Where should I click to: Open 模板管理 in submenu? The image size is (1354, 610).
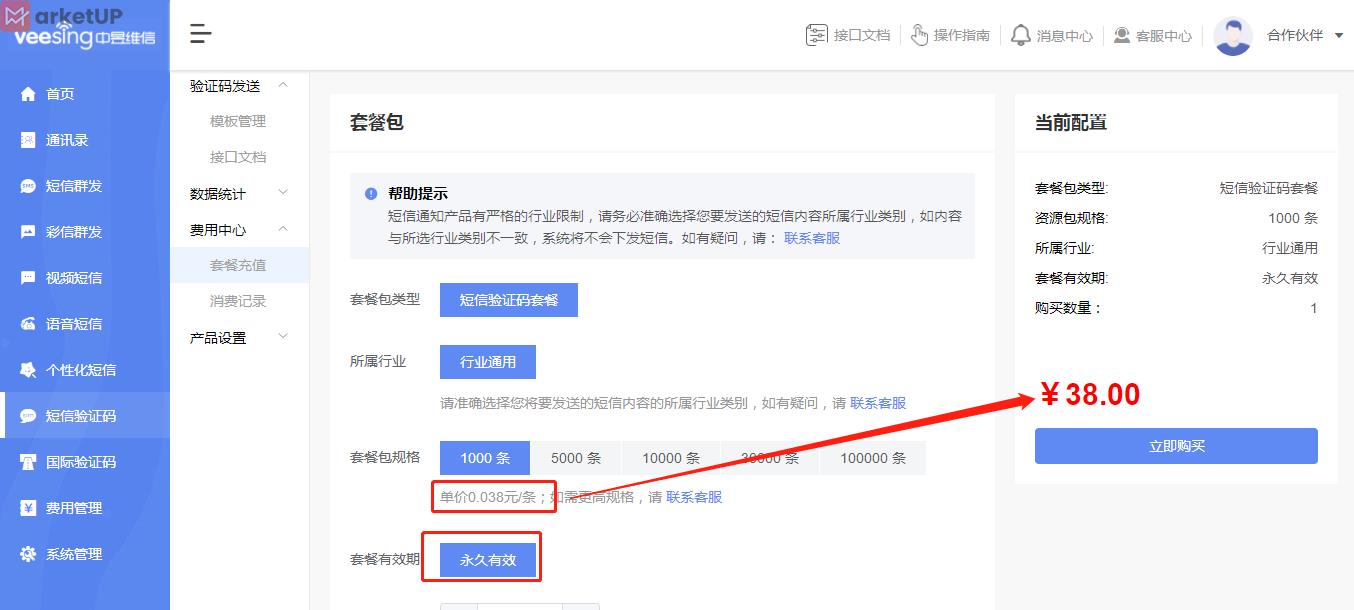(x=238, y=121)
